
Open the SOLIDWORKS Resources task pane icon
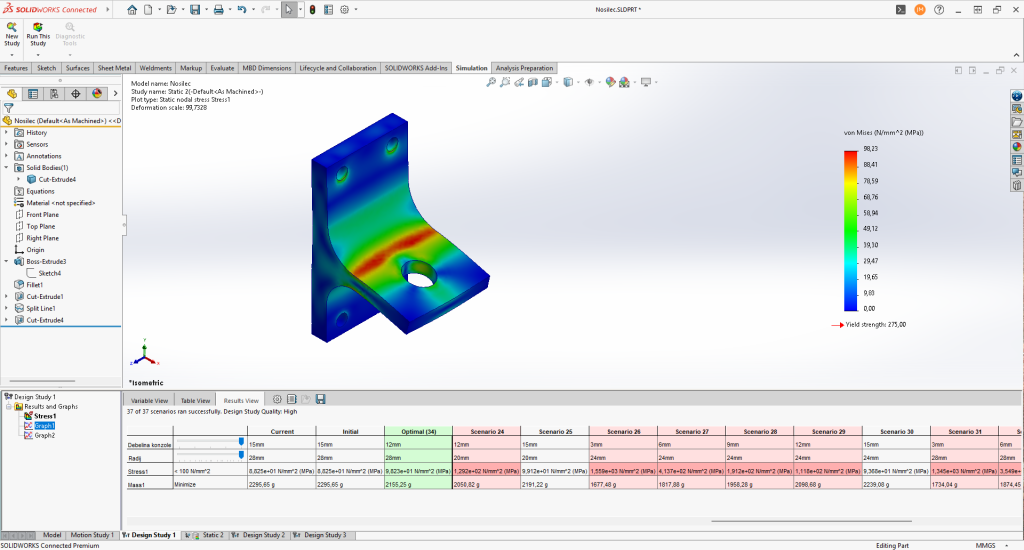coord(1017,96)
